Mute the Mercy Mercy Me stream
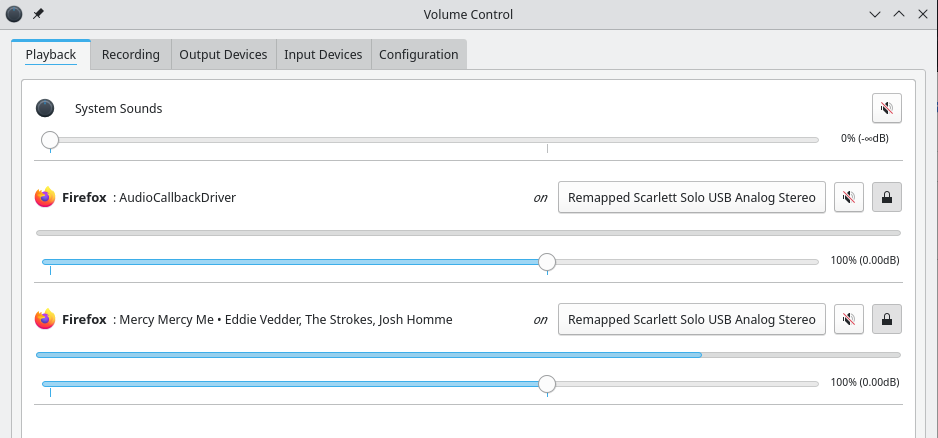The height and width of the screenshot is (438, 938). [849, 320]
